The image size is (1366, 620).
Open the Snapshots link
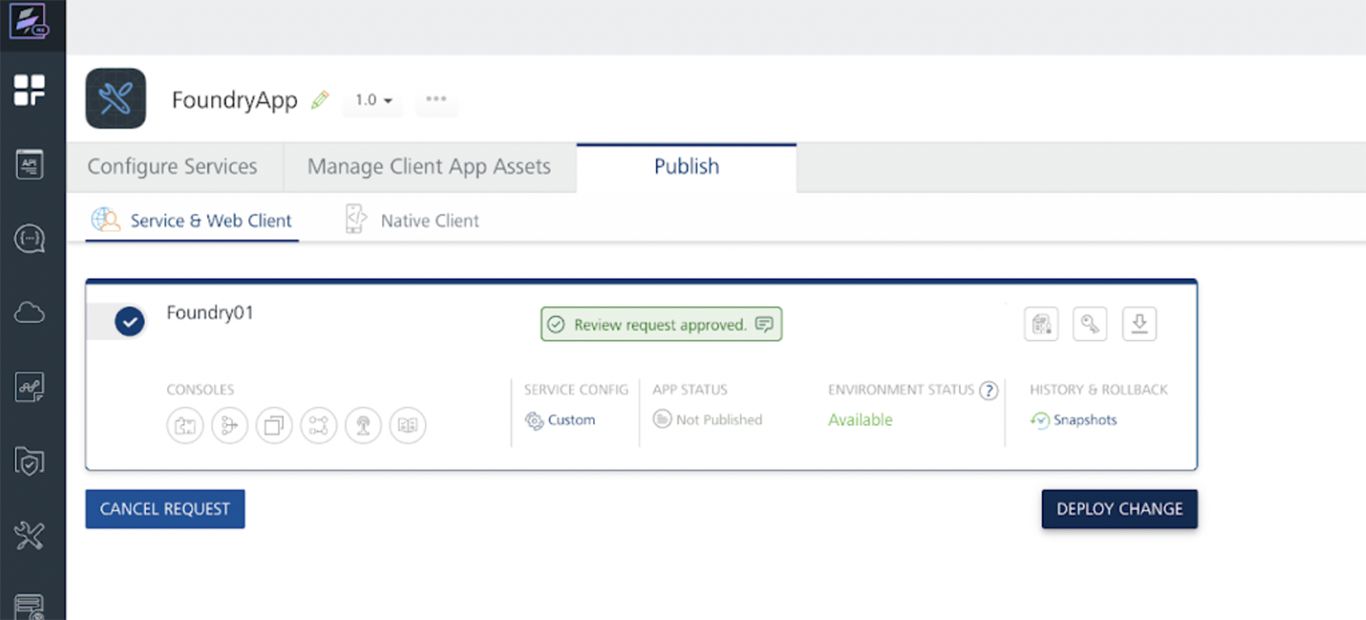point(1084,420)
